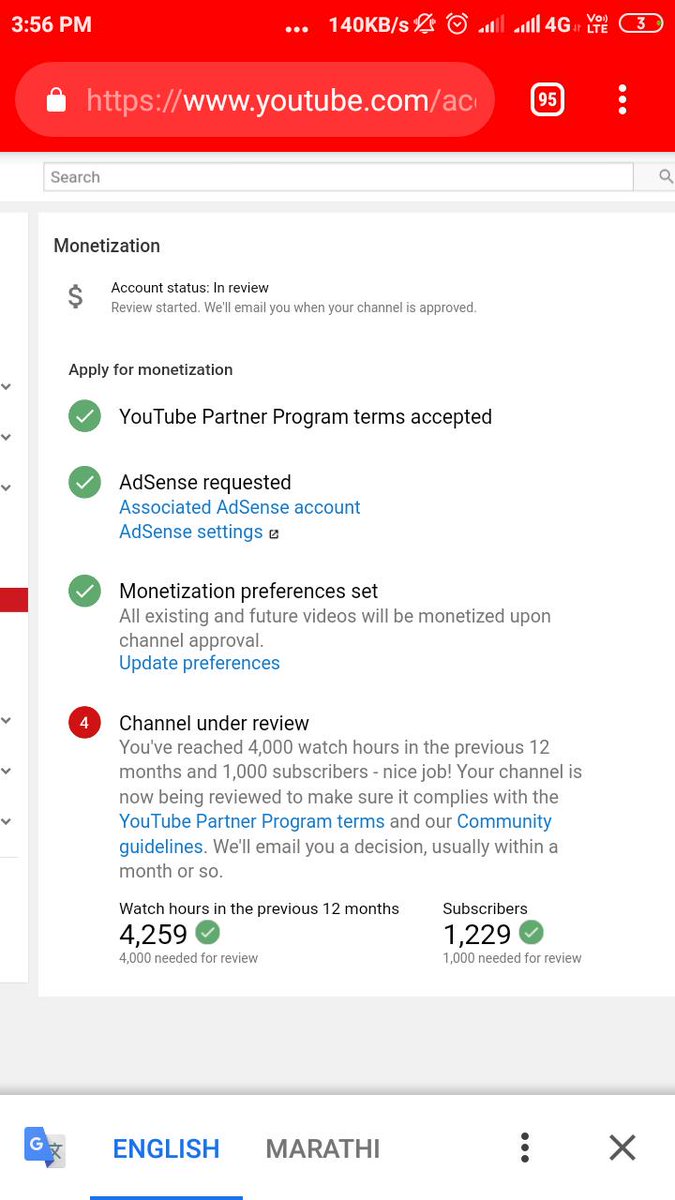Click the green check beside 1,229 subscribers
675x1200 pixels.
(x=531, y=933)
